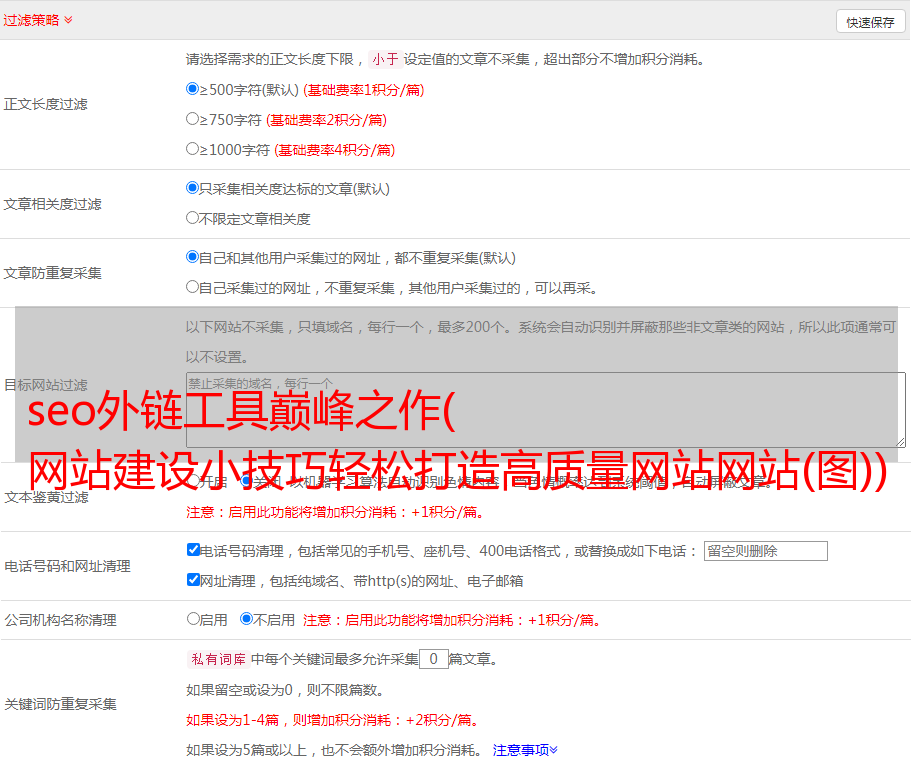Click the 私有词库 tag label
The image size is (912, 768).
tap(216, 659)
